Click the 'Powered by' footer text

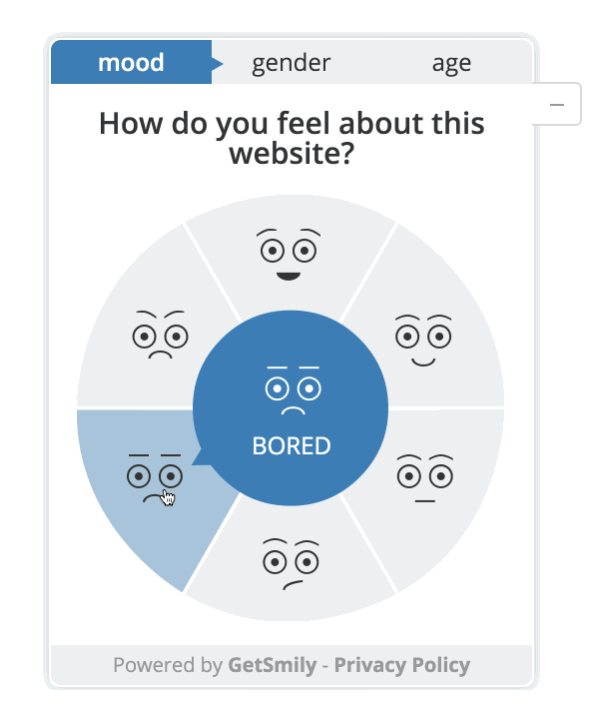(168, 665)
